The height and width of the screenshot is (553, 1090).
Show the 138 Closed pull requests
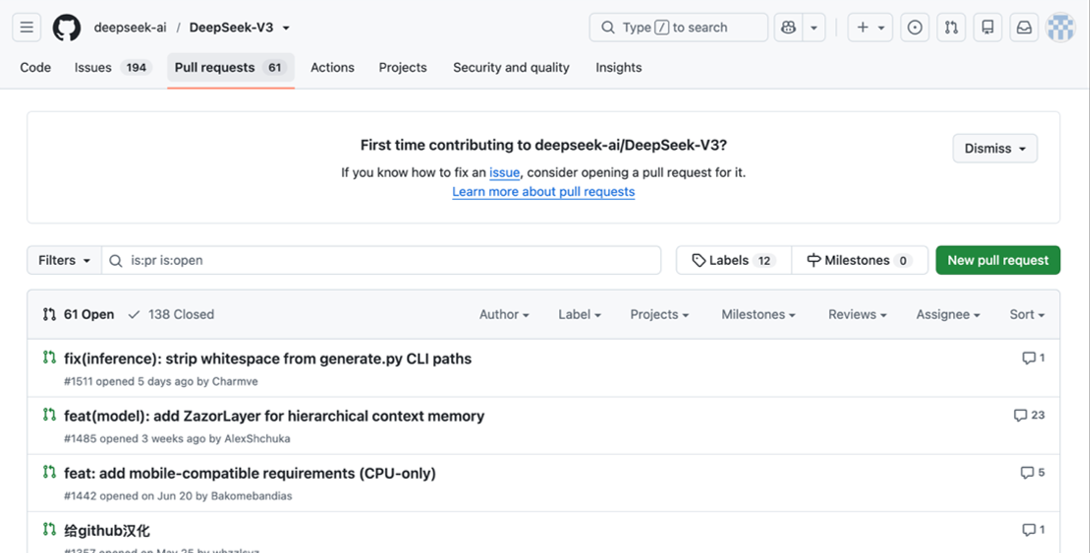click(171, 315)
